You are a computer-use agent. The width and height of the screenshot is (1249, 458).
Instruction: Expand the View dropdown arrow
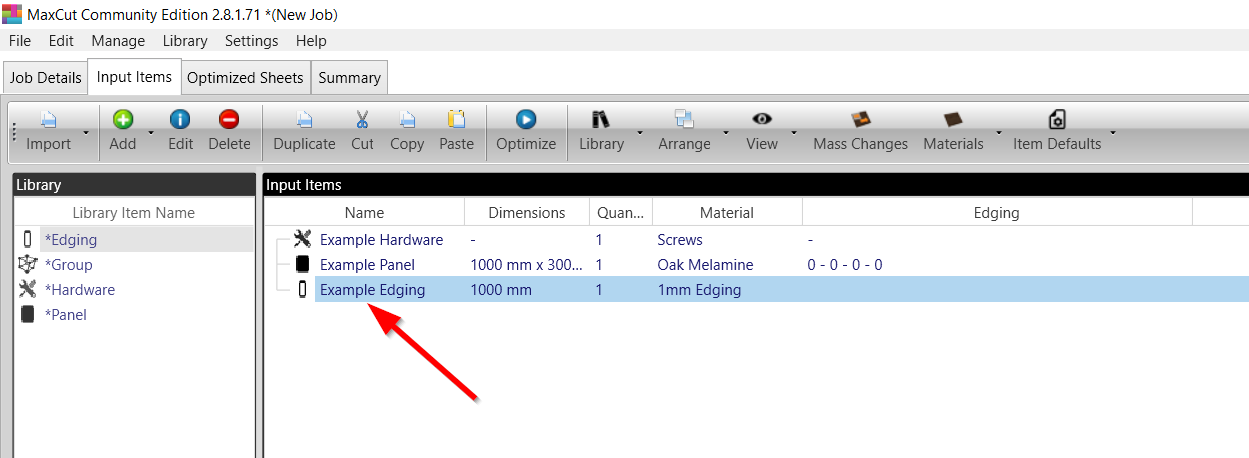coord(793,132)
